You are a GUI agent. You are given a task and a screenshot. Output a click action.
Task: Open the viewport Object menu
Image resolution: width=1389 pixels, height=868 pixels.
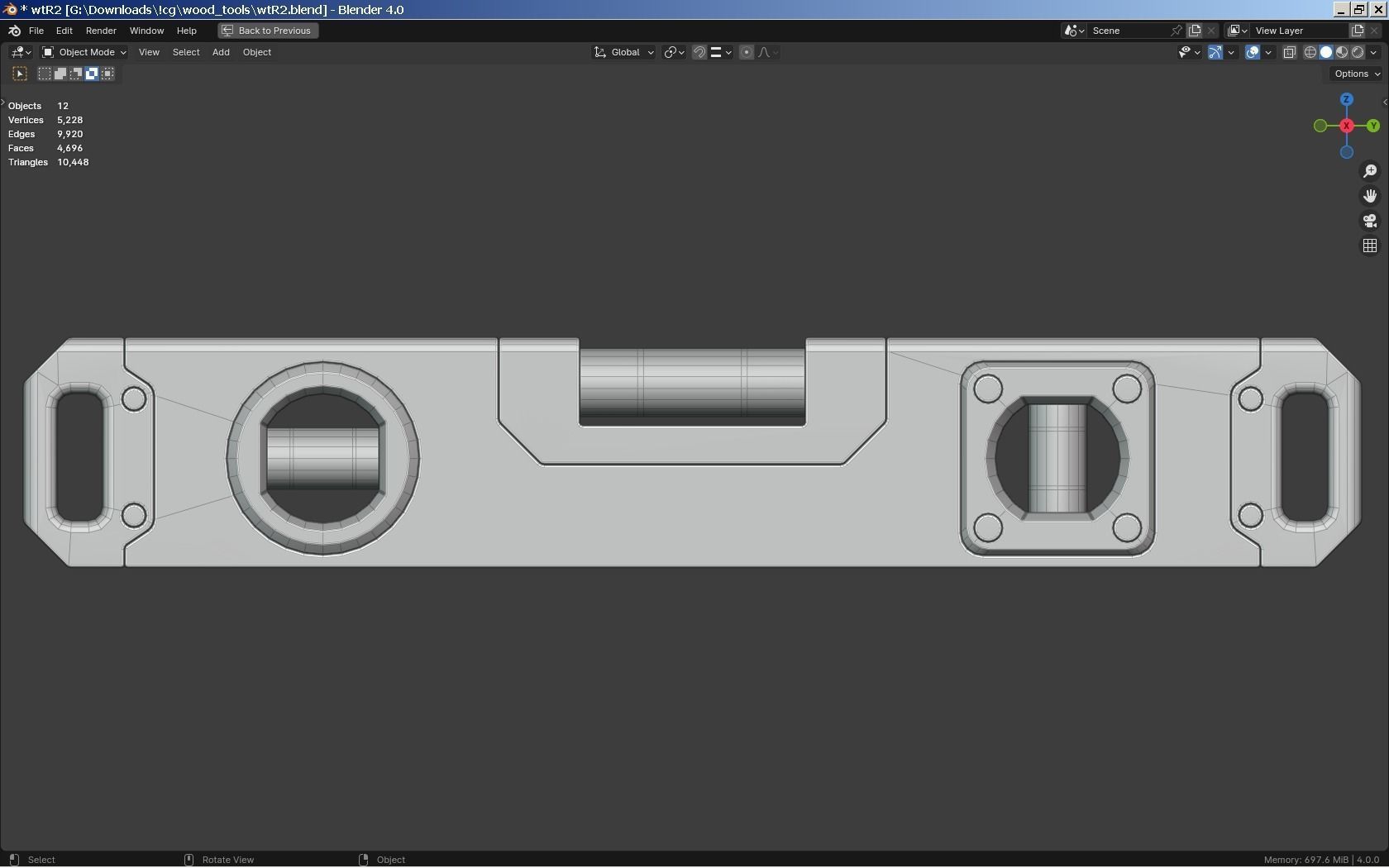coord(257,52)
